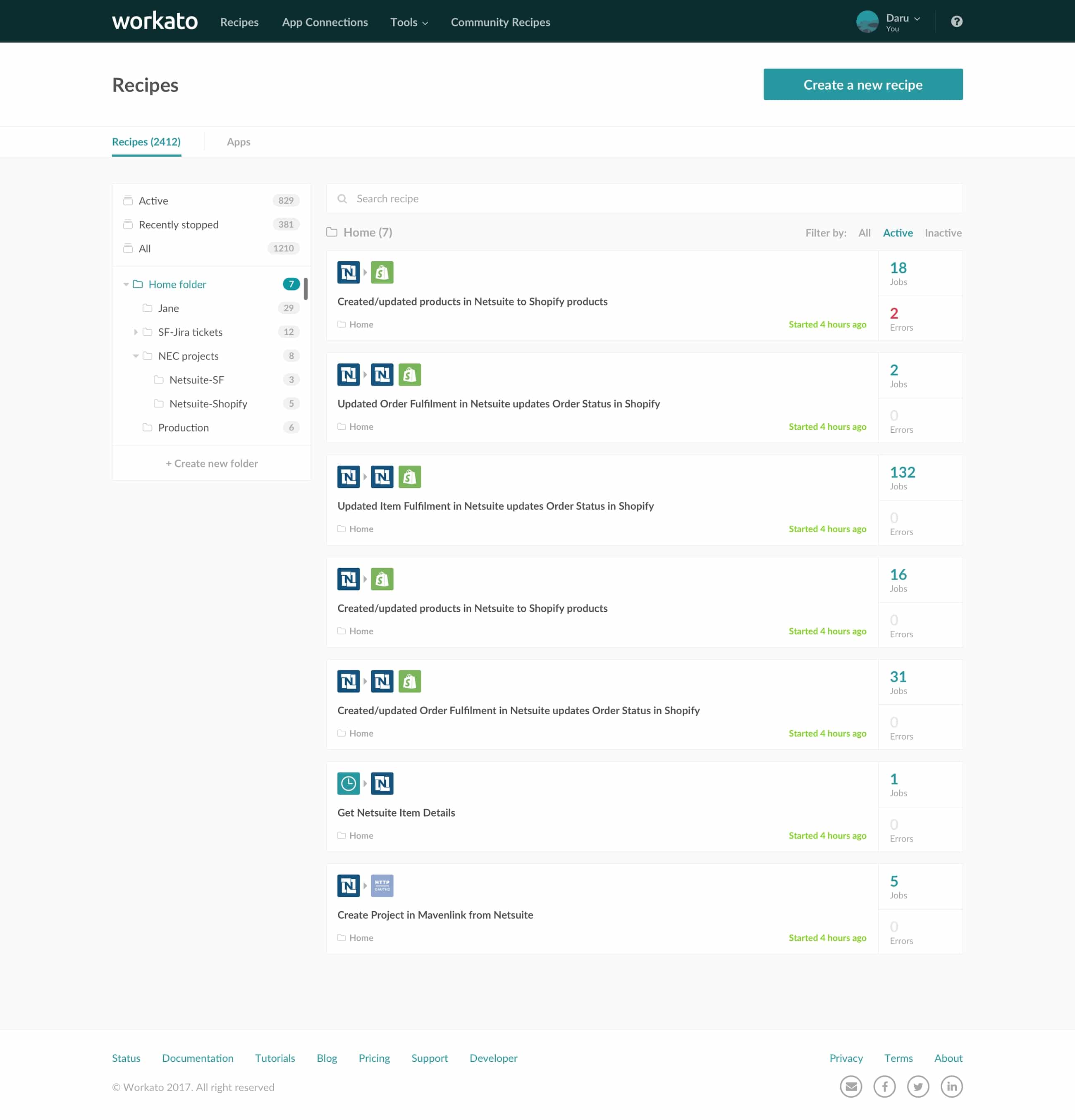Filter recipes by Inactive
The image size is (1075, 1120).
pos(943,233)
